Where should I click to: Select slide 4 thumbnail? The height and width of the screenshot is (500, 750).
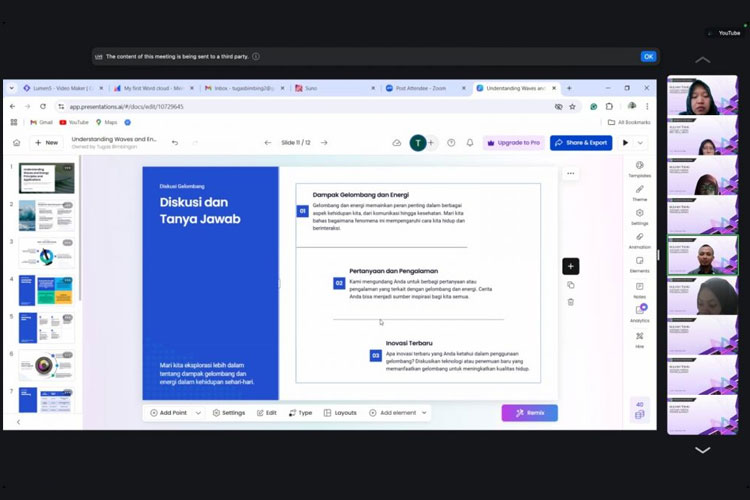coord(46,290)
